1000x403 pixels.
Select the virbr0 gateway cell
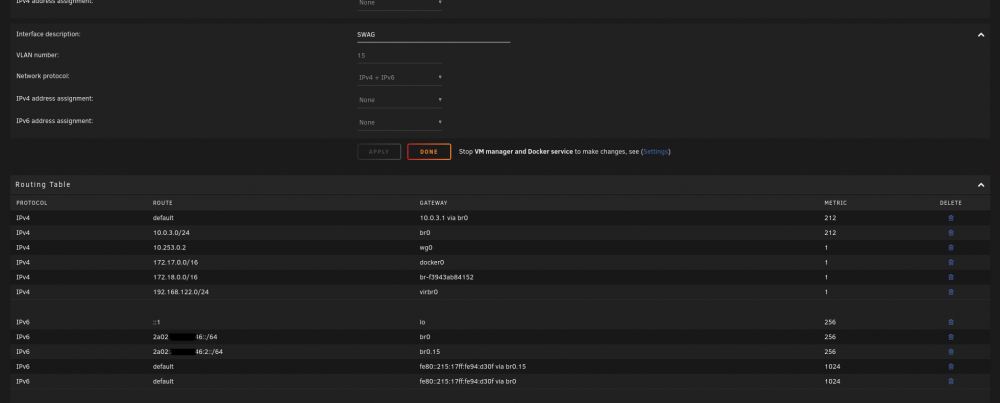coord(429,292)
